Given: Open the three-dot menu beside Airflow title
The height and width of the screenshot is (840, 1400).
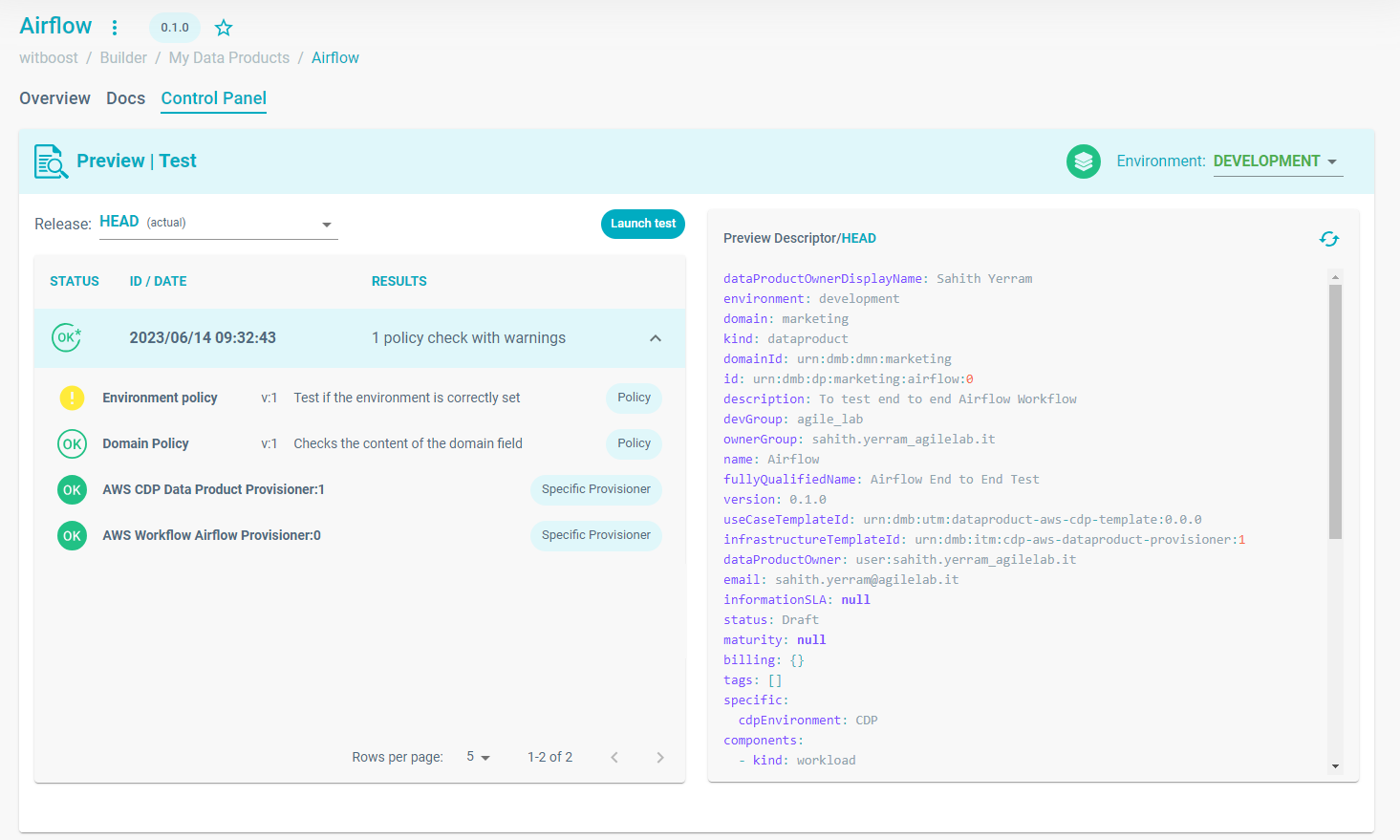Looking at the screenshot, I should [x=115, y=28].
